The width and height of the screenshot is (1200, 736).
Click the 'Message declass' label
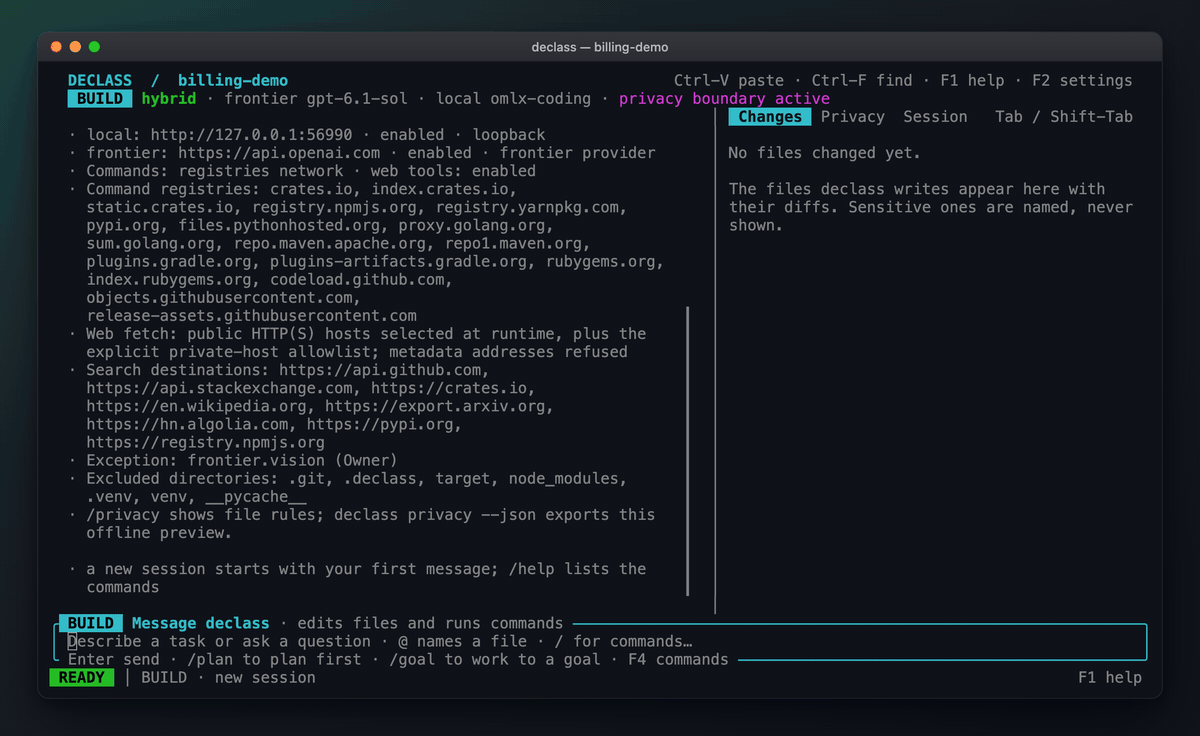coord(201,623)
